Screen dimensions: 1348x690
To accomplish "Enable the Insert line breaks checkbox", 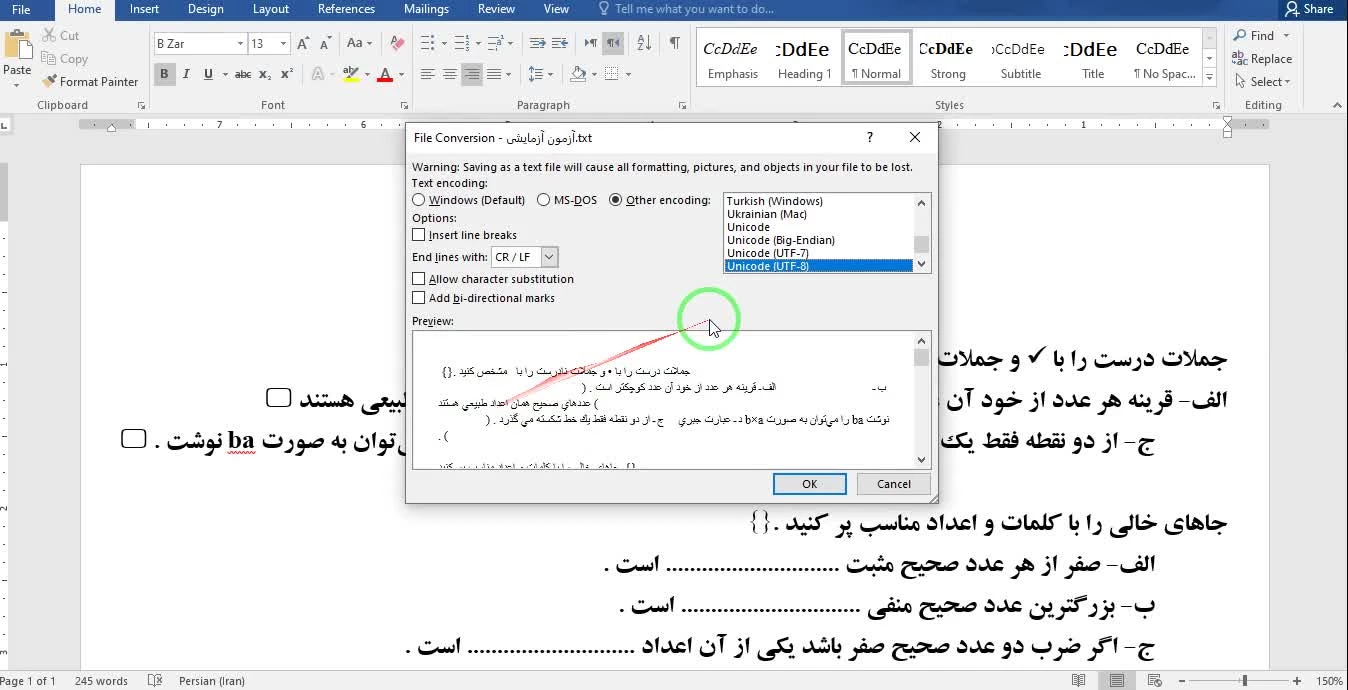I will (419, 235).
